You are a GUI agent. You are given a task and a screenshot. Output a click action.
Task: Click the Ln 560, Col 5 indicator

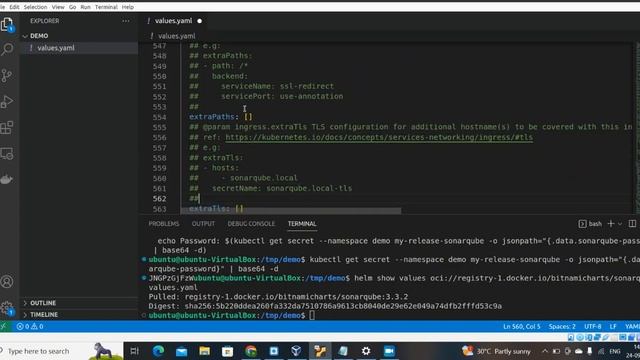[522, 327]
